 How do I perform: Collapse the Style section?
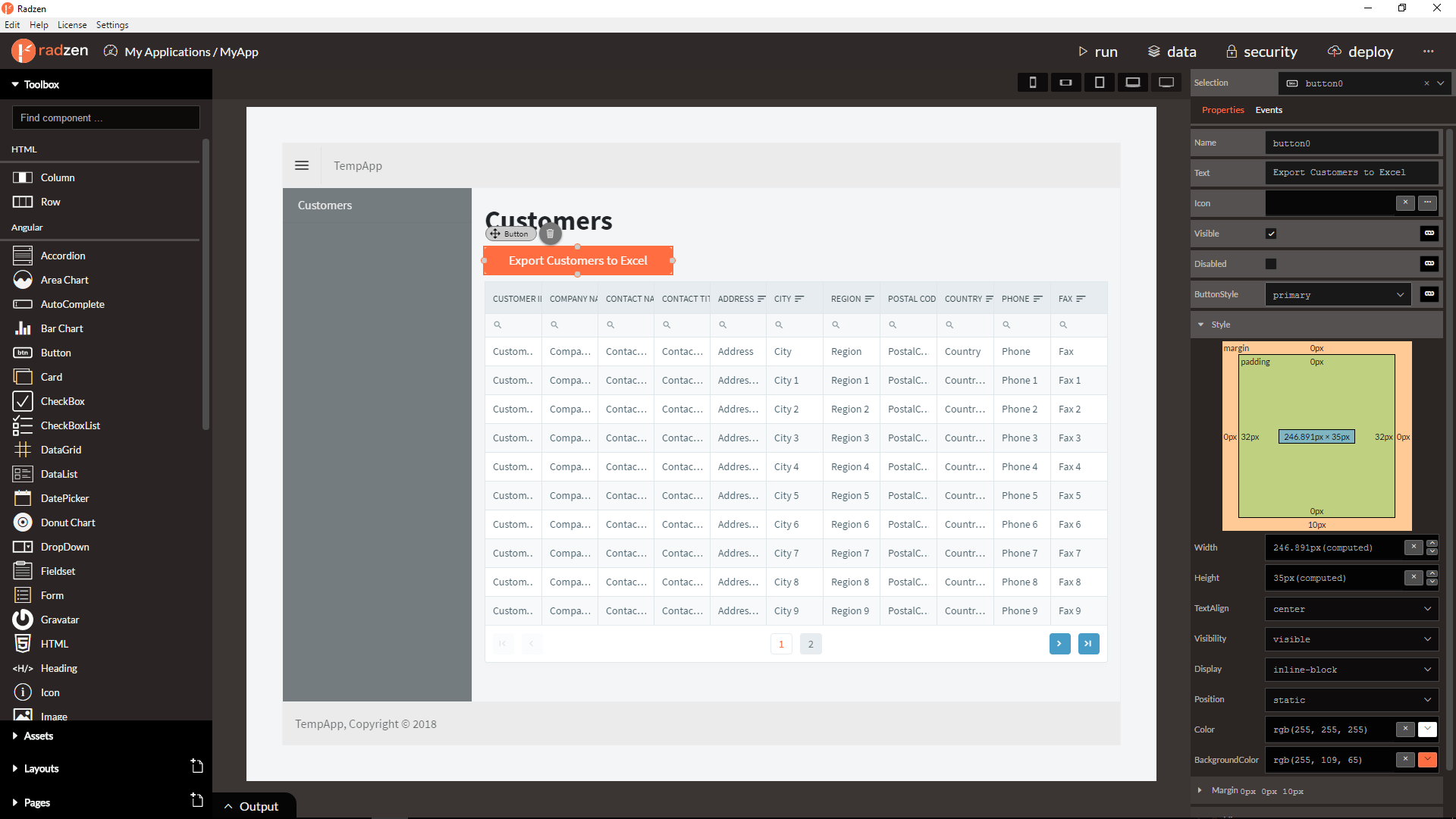click(1200, 325)
